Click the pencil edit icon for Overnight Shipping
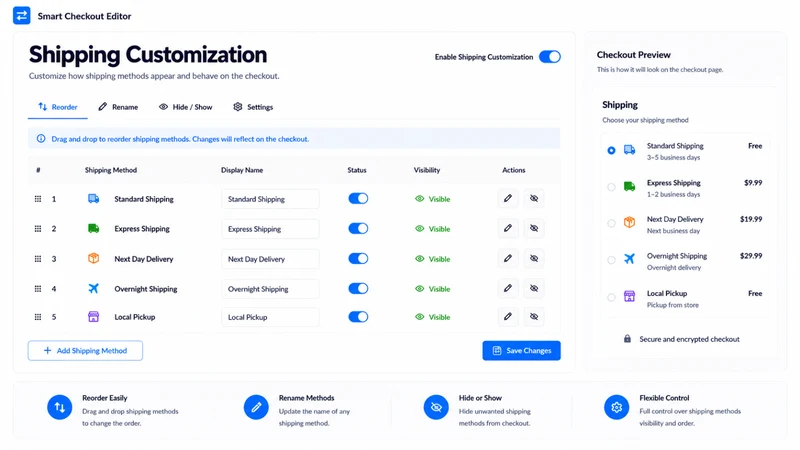 (508, 288)
